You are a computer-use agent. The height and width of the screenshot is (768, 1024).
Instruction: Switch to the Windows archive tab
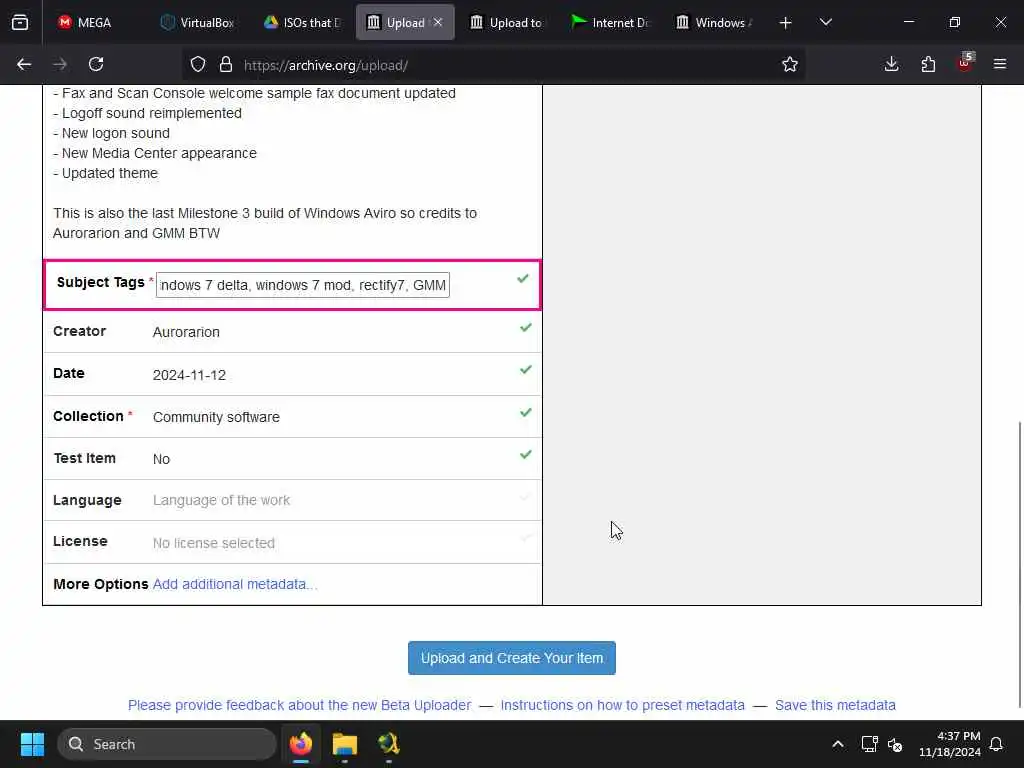coord(712,23)
